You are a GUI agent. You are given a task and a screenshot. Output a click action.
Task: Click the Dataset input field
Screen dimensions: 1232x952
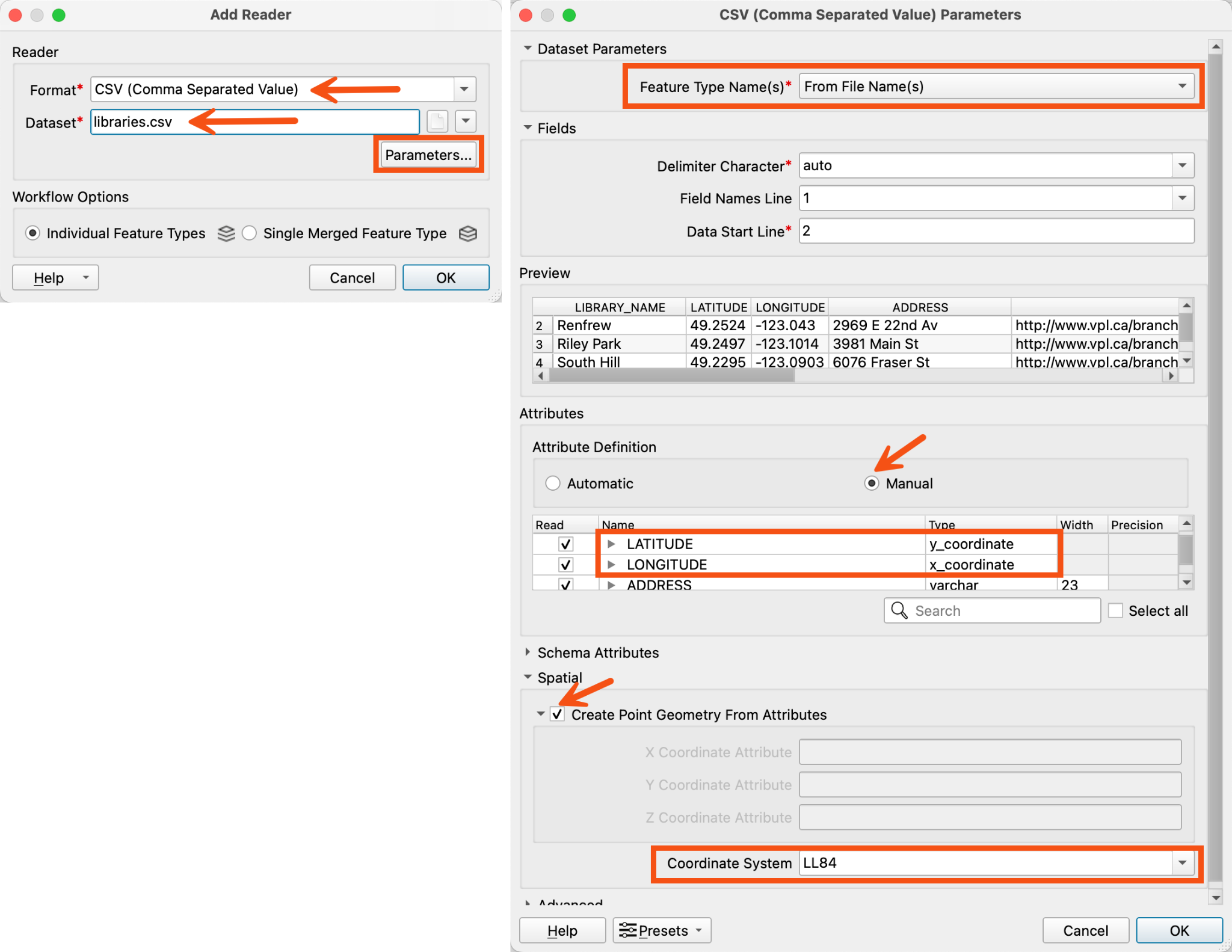255,121
